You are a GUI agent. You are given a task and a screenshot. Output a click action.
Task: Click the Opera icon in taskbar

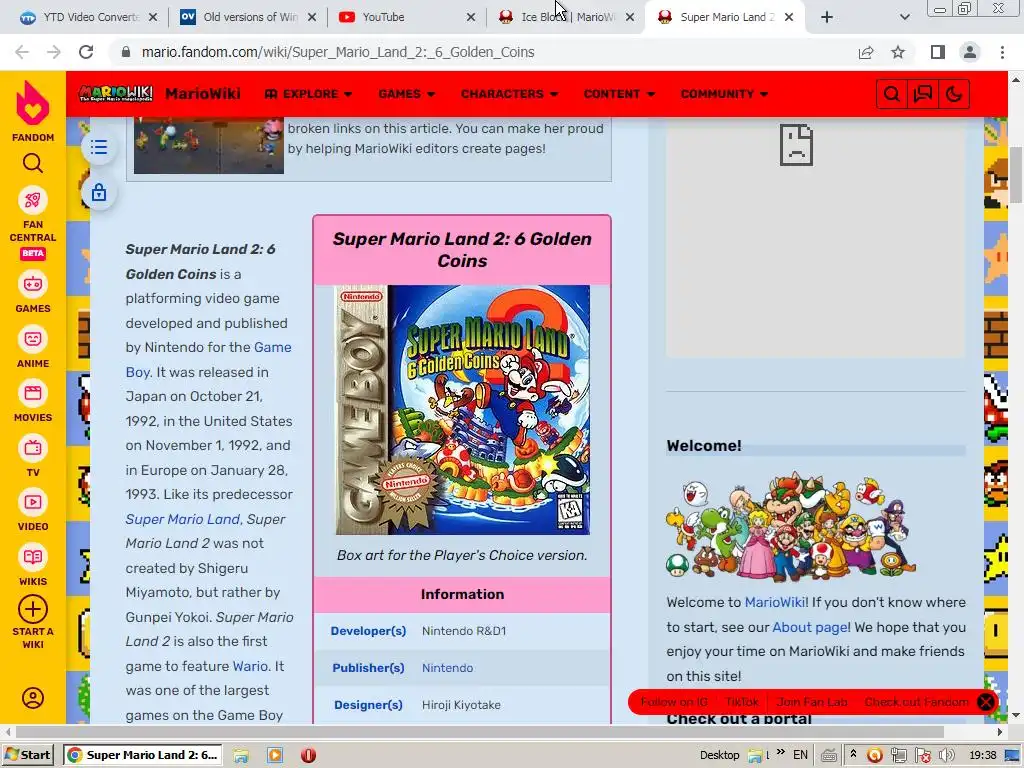click(x=309, y=755)
